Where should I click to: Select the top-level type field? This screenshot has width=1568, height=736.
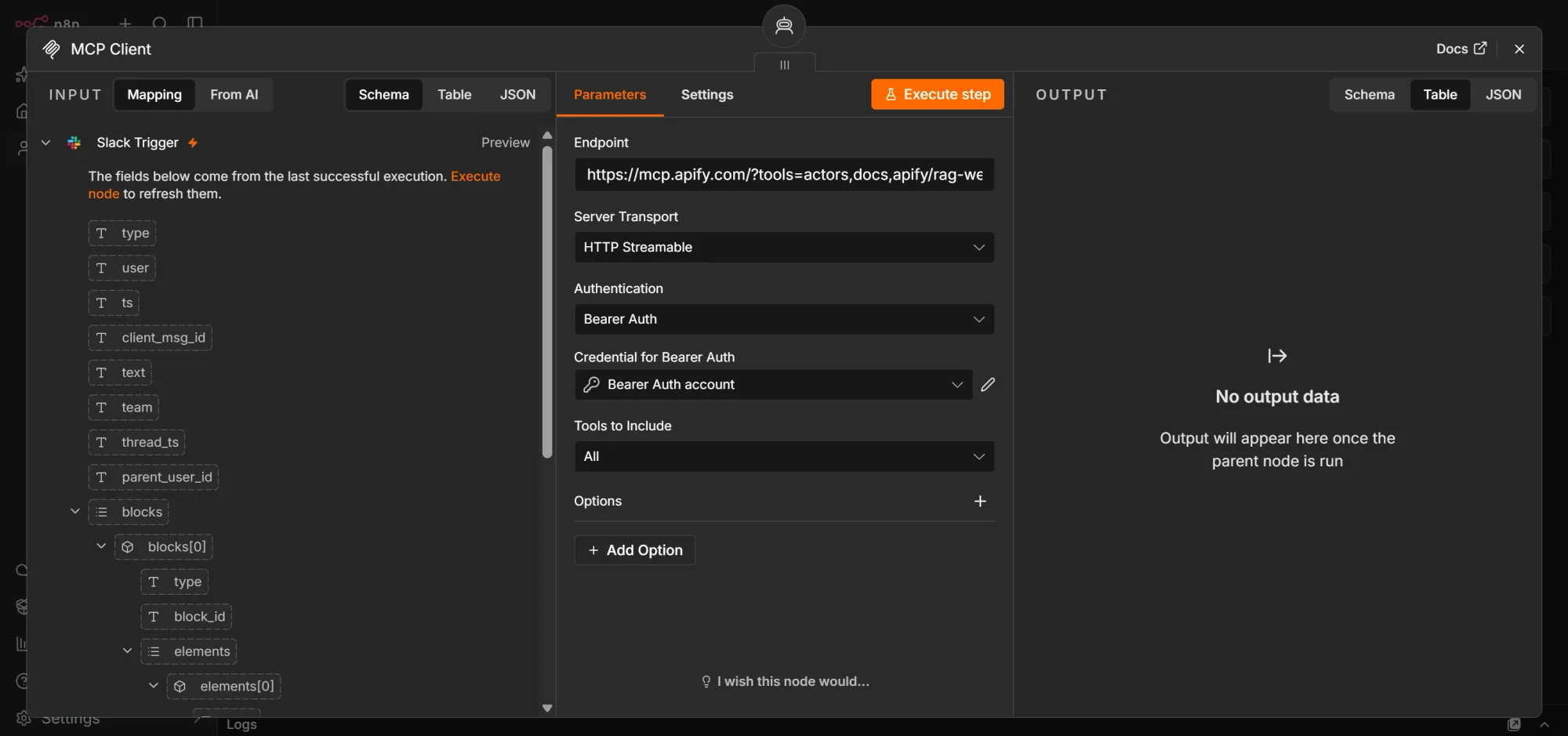click(x=122, y=234)
